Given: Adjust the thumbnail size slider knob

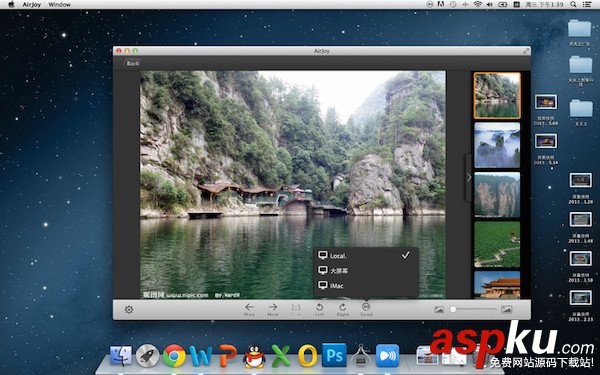Looking at the screenshot, I should point(453,309).
